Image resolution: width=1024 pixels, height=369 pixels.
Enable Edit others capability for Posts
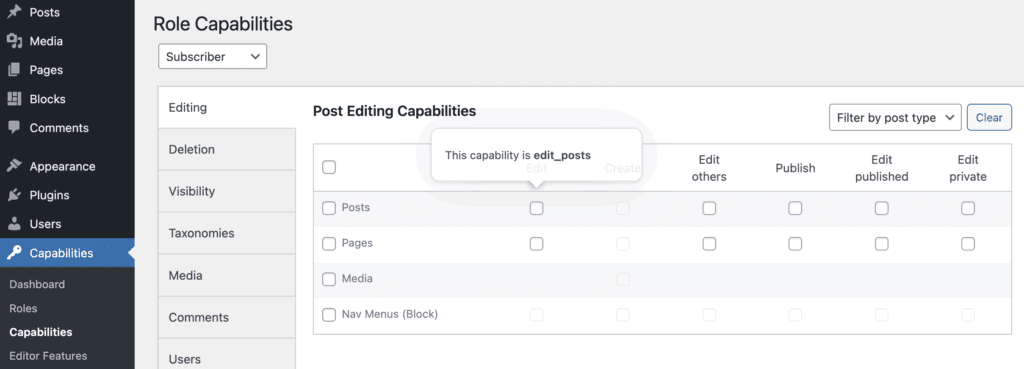coord(709,208)
